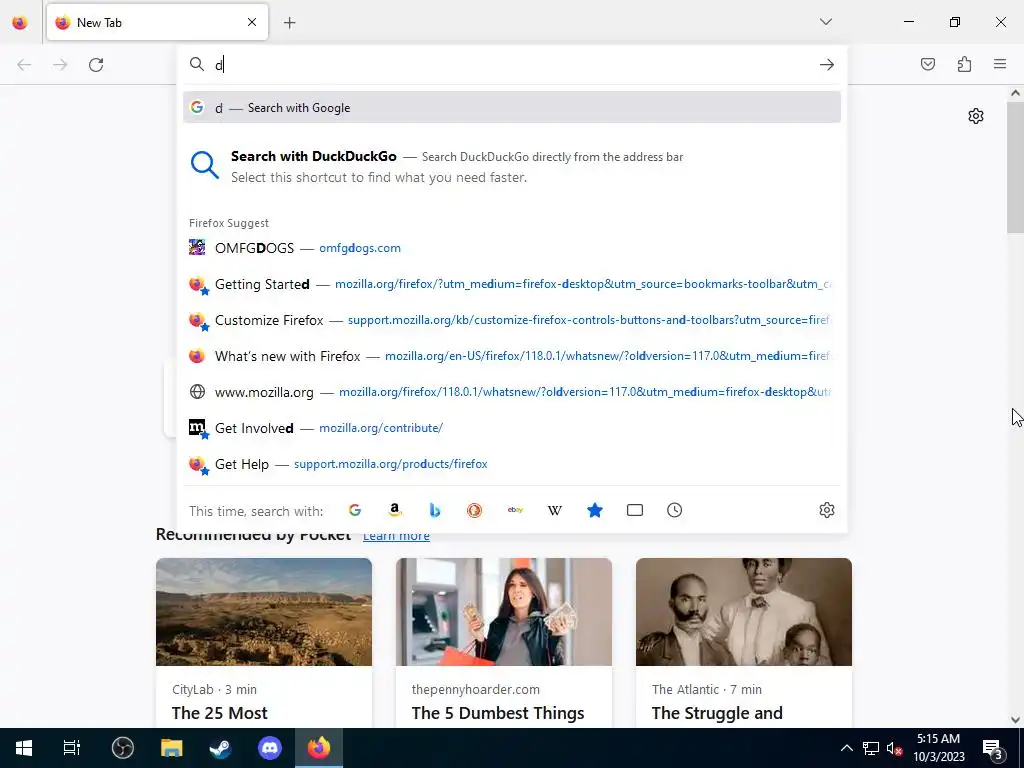Viewport: 1024px width, 768px height.
Task: Open 'The Struggle and' article headline
Action: 717,713
